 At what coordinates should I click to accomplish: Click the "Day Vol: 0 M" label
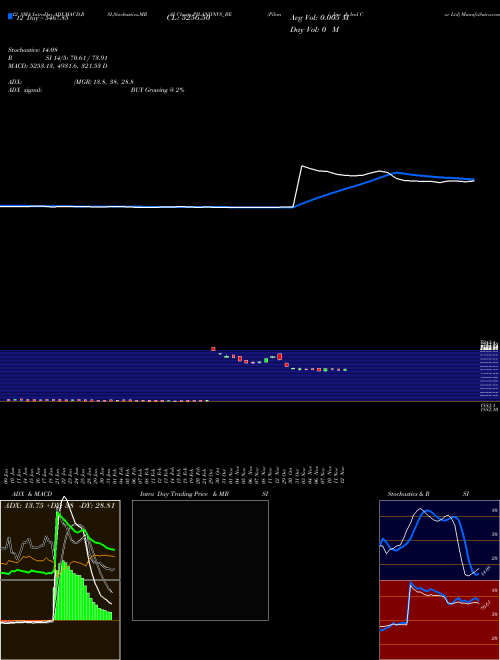[314, 29]
